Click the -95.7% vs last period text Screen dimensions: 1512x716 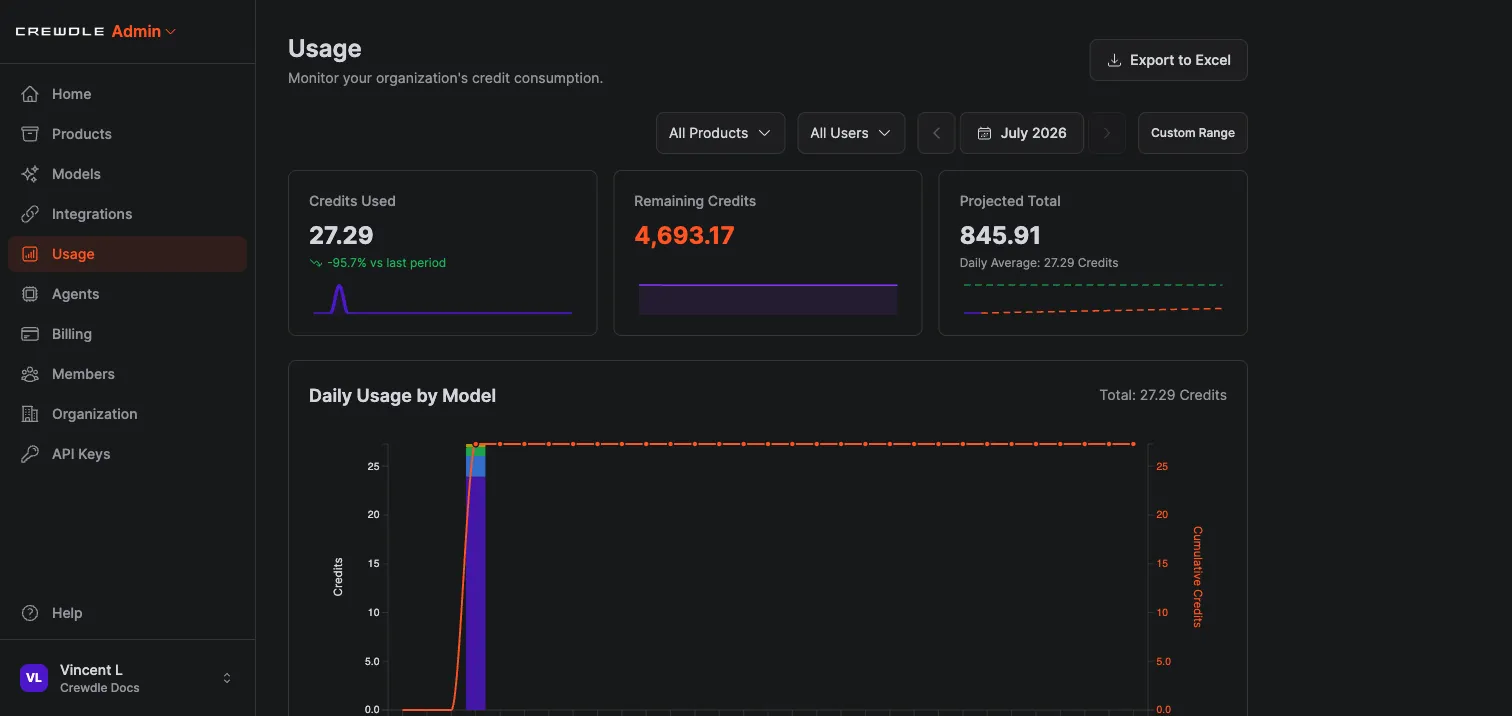coord(386,263)
